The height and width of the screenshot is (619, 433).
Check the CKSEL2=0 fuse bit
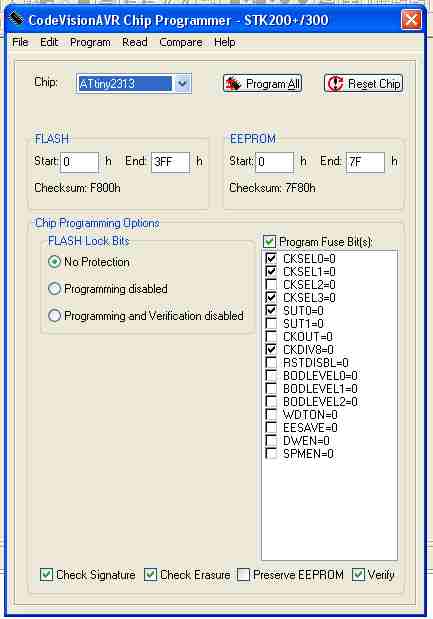(x=271, y=284)
